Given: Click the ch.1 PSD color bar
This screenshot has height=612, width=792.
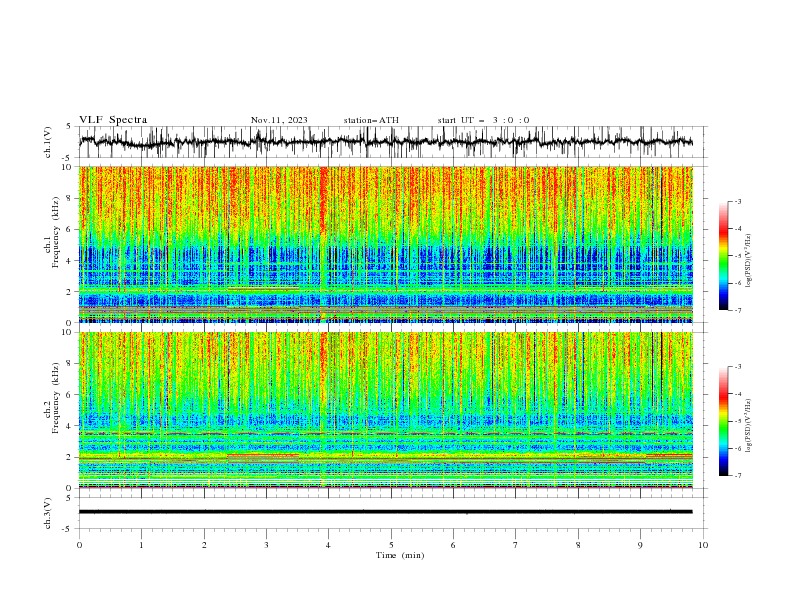Looking at the screenshot, I should point(723,256).
